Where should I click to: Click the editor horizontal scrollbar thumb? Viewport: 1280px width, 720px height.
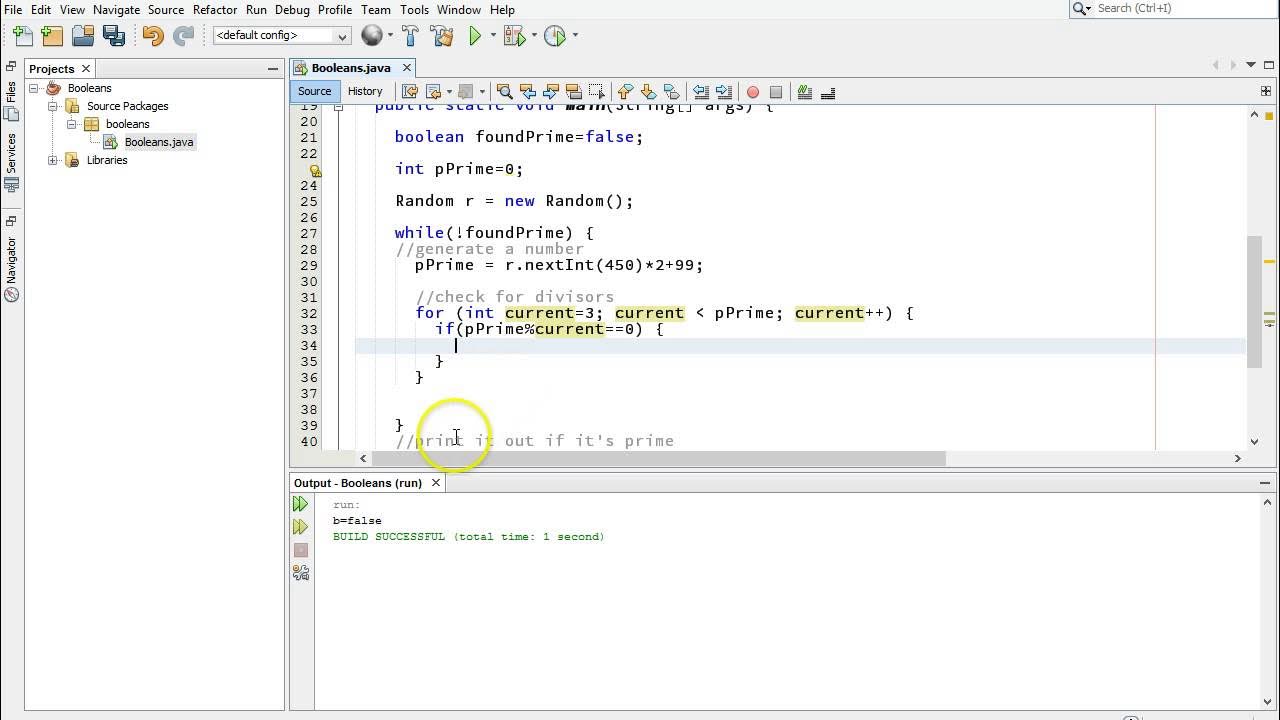pyautogui.click(x=659, y=458)
